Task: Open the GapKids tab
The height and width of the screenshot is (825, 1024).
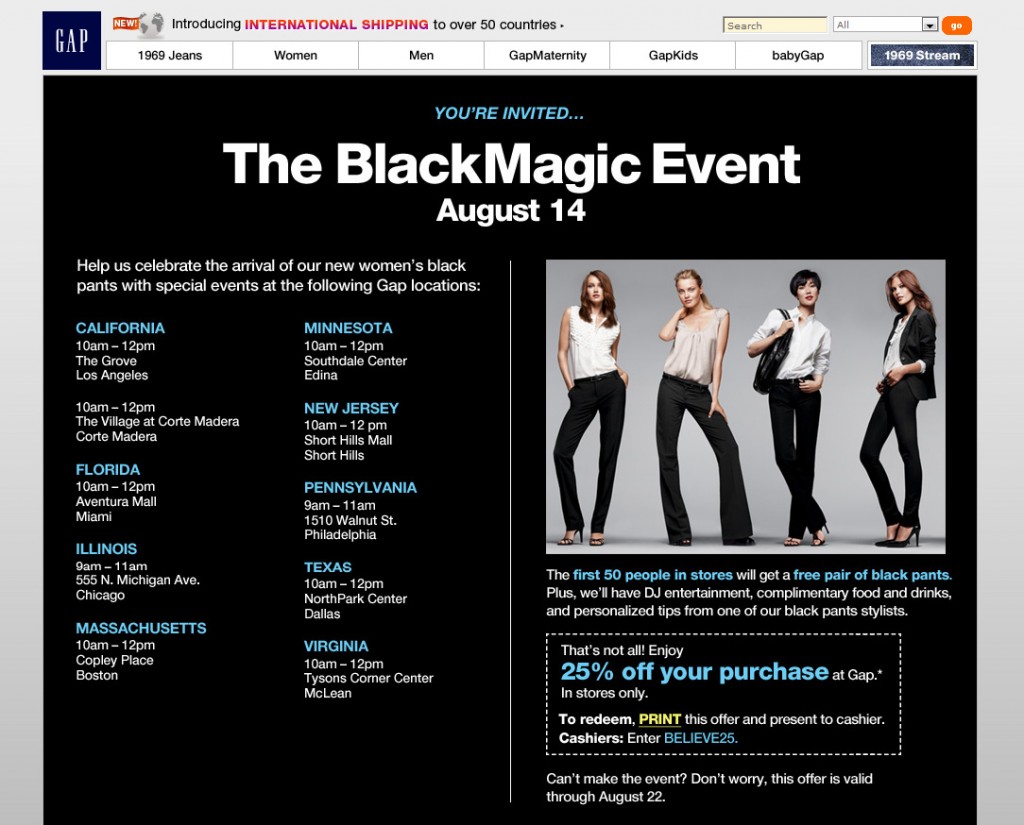Action: pyautogui.click(x=673, y=56)
